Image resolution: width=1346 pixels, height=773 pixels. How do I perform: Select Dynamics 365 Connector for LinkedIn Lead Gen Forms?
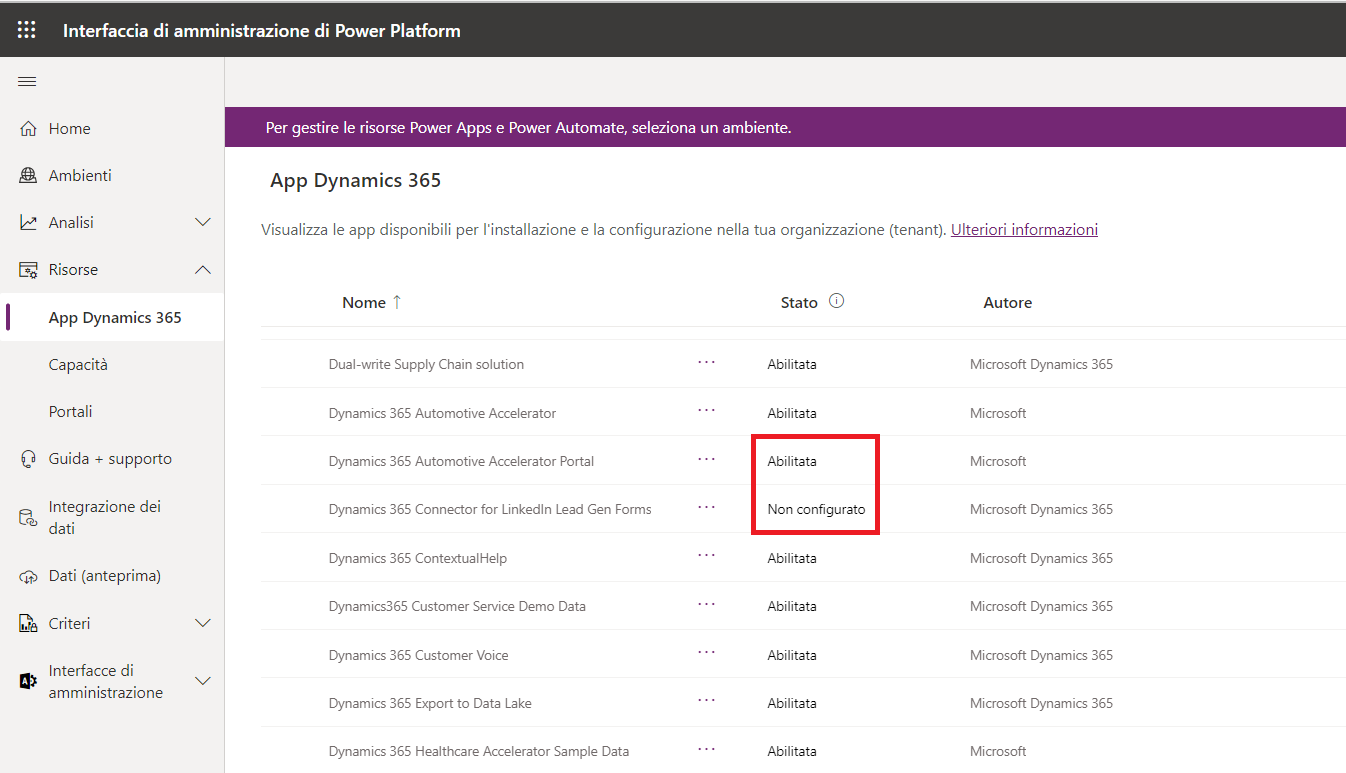(x=490, y=509)
